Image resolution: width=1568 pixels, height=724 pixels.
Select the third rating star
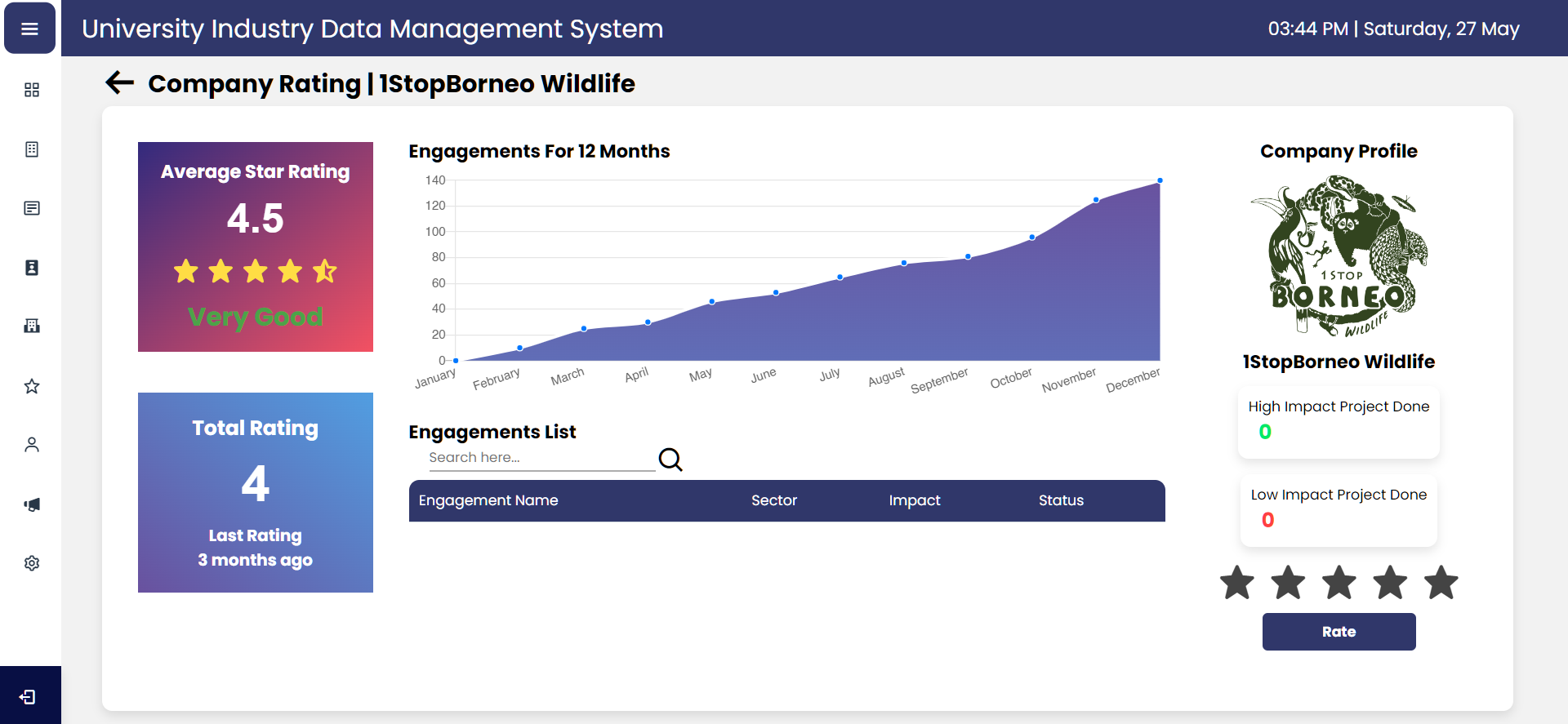pos(1339,583)
